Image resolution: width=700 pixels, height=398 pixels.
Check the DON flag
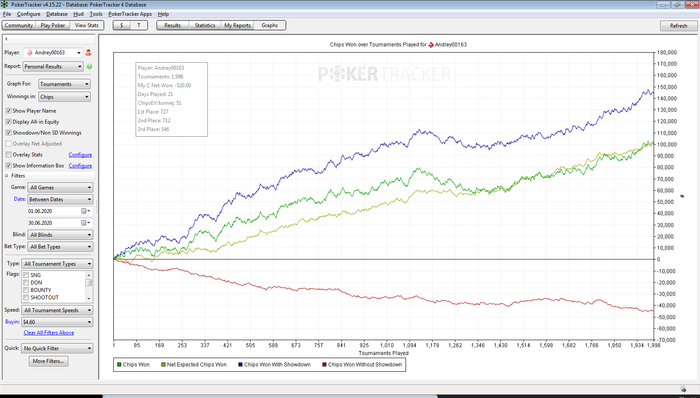click(26, 282)
